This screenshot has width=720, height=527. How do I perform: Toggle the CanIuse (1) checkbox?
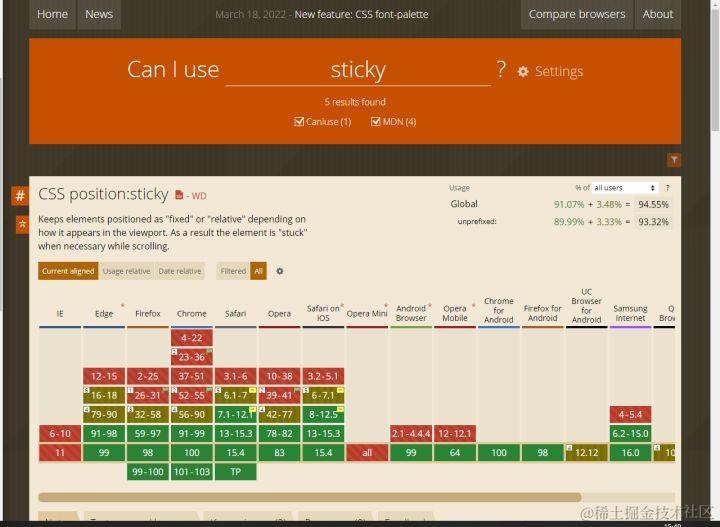tap(299, 122)
